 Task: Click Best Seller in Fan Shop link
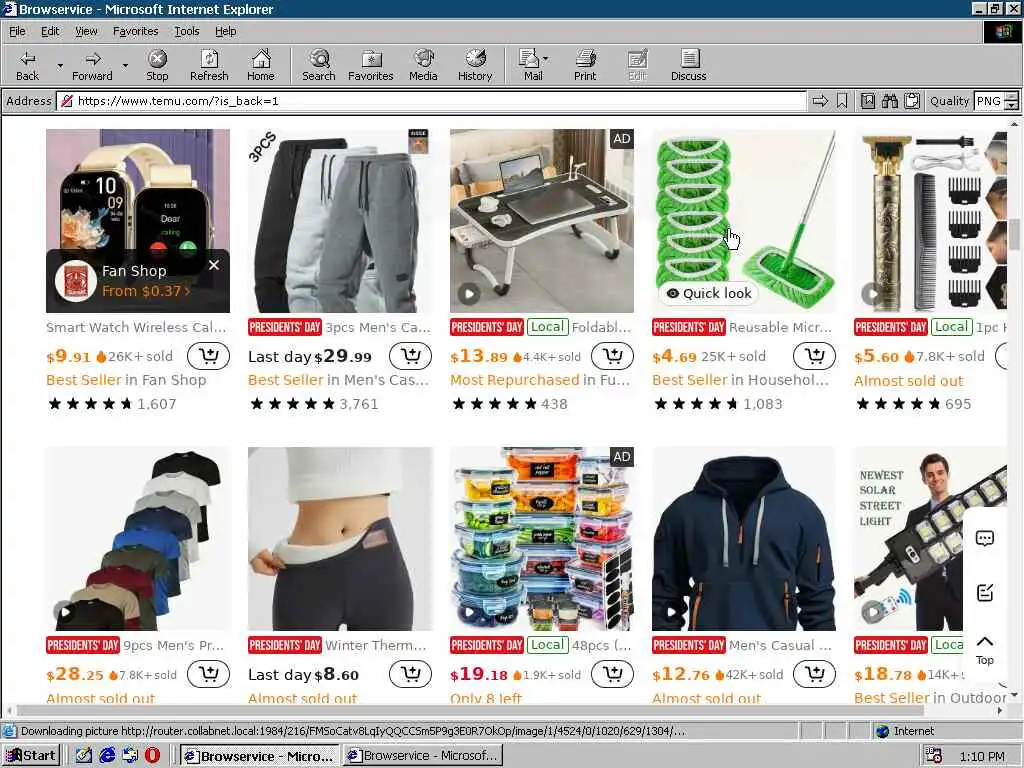pos(126,380)
